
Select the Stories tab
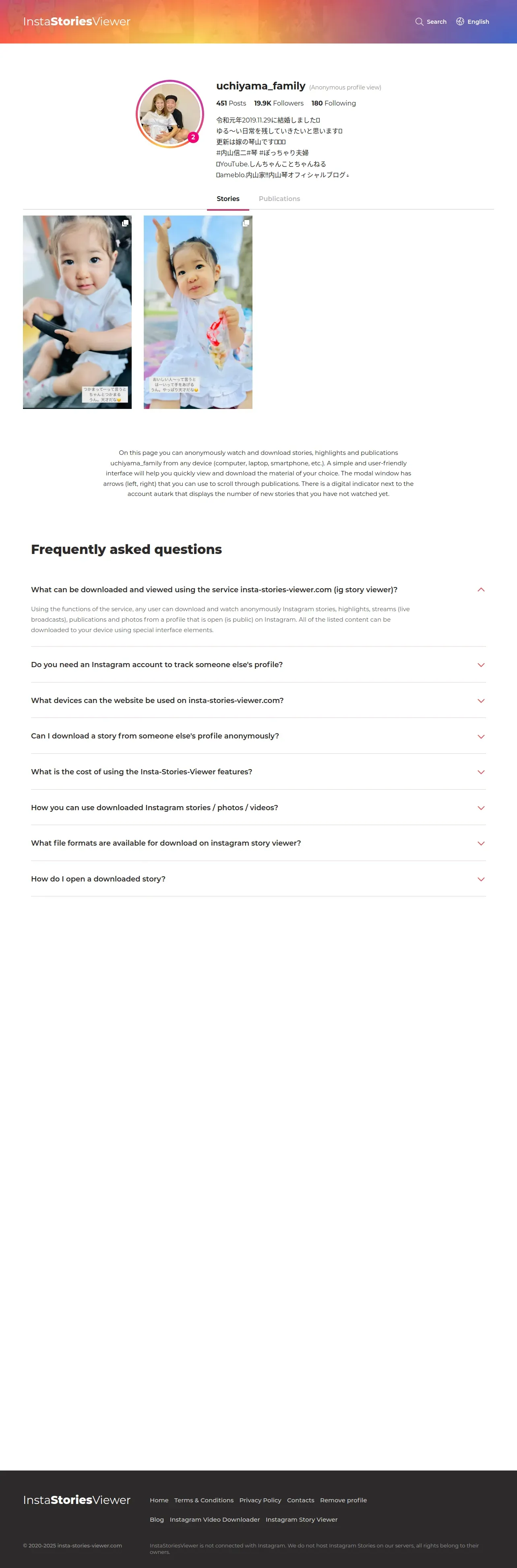coord(228,199)
